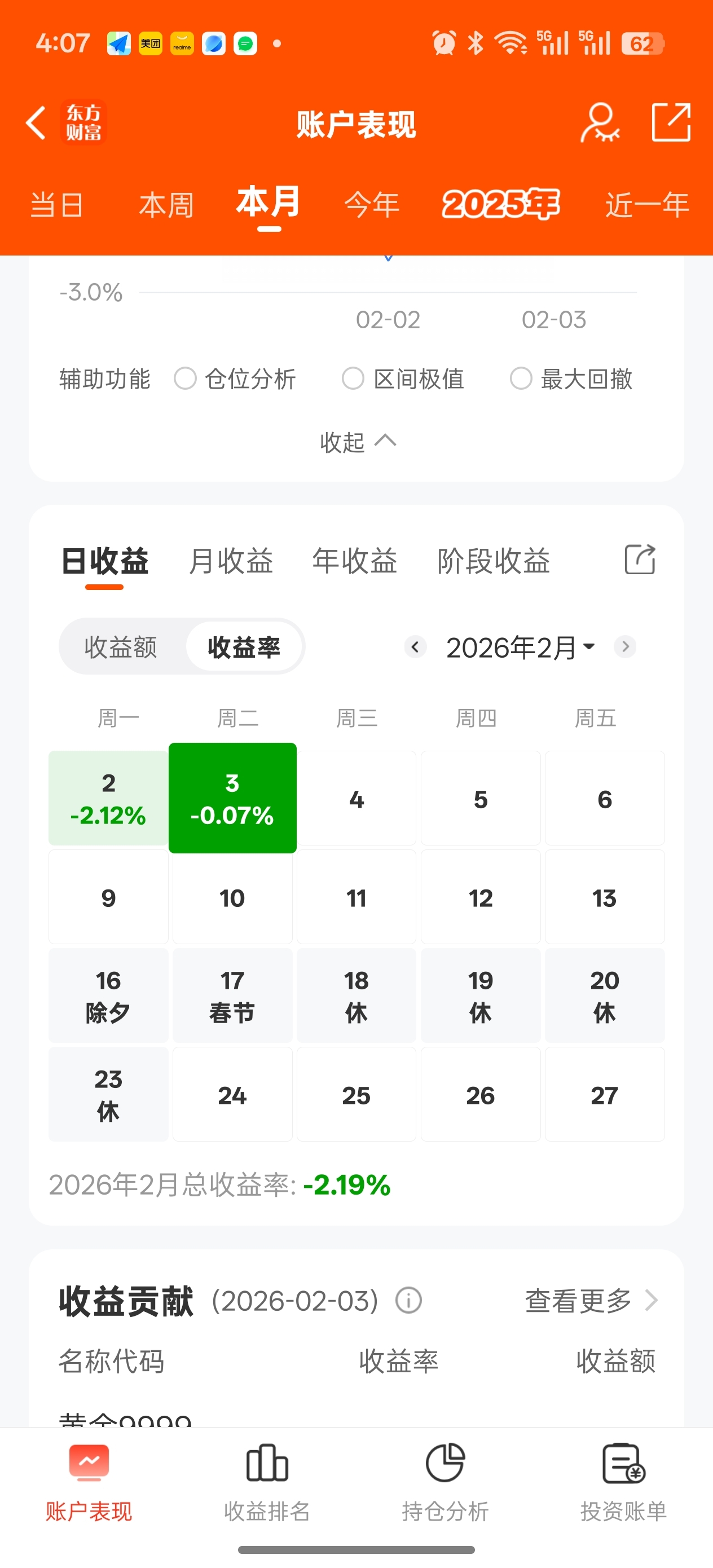Enable the 区间极值 radio option
This screenshot has width=713, height=1568.
click(x=353, y=378)
